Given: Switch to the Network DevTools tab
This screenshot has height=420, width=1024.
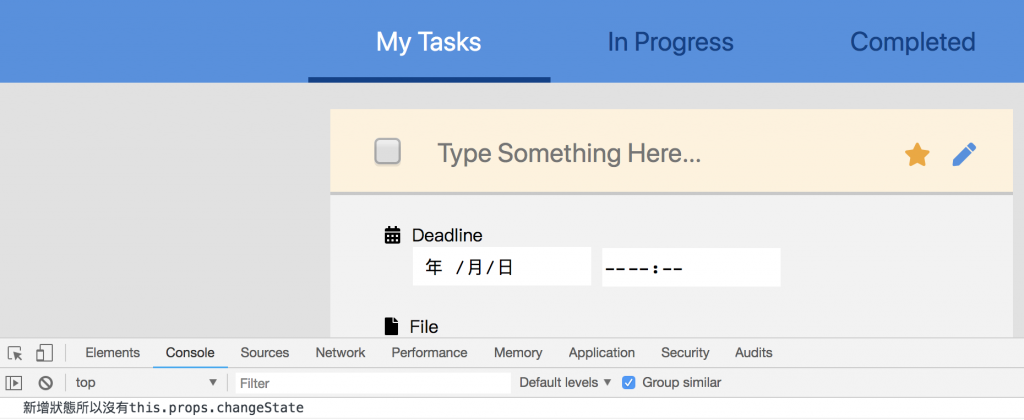Looking at the screenshot, I should coord(340,353).
